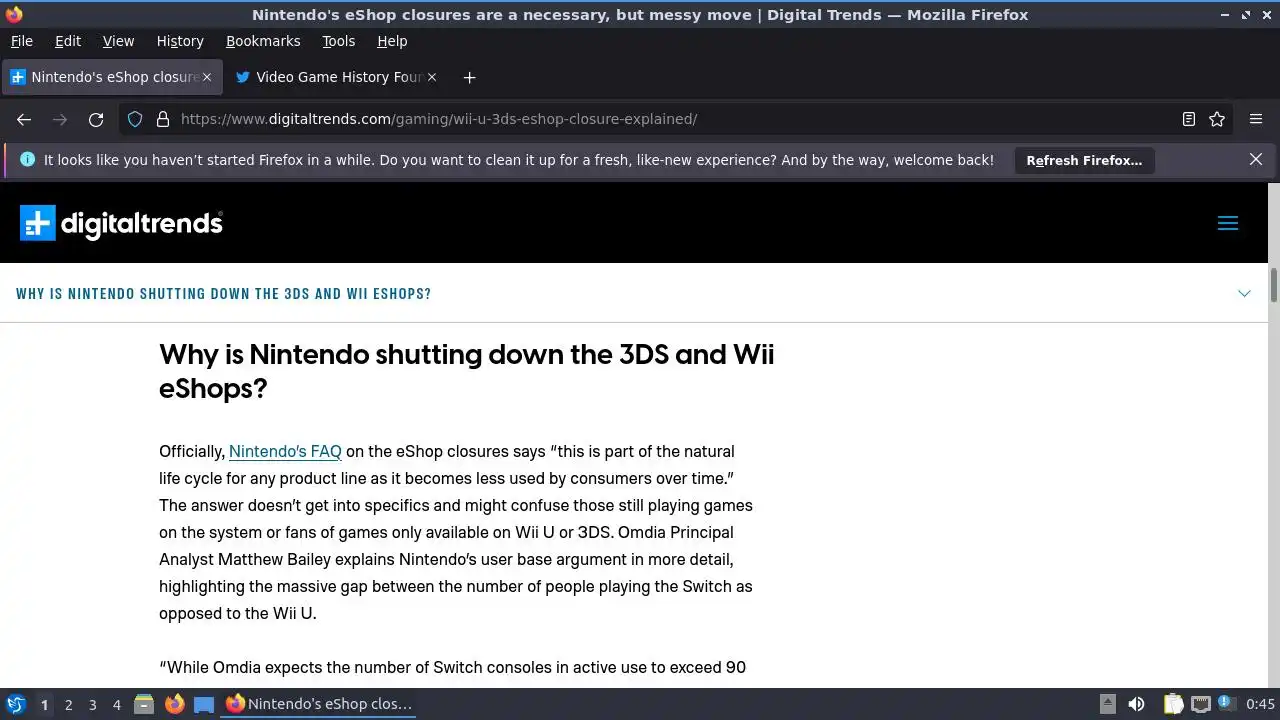Open the File menu
Screen dimensions: 1280x720
(21, 41)
